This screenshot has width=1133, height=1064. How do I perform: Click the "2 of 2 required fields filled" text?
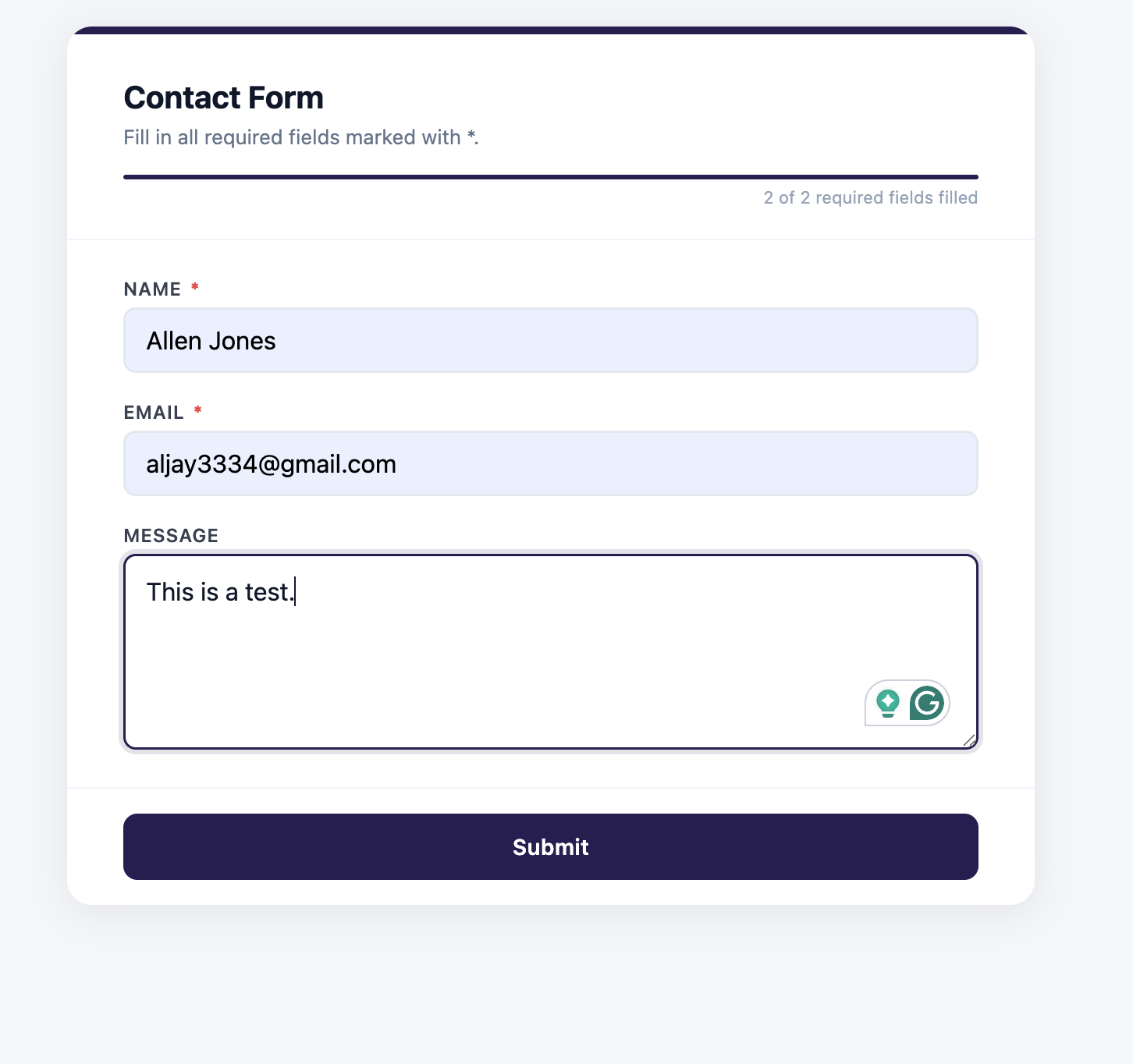(870, 198)
